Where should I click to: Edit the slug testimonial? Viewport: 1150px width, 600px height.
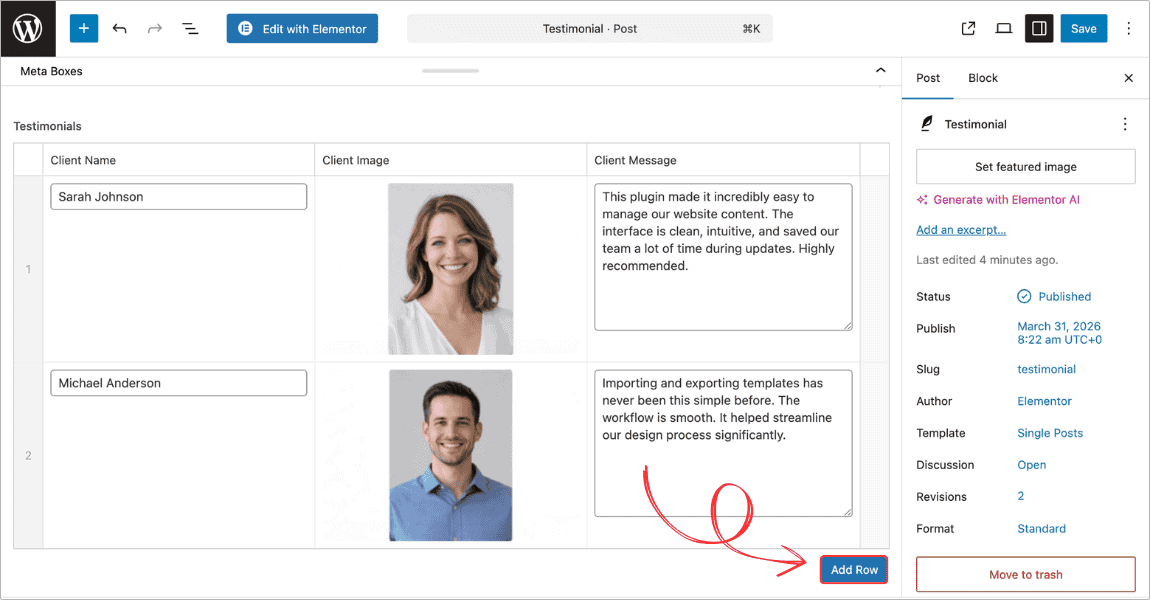pos(1046,369)
